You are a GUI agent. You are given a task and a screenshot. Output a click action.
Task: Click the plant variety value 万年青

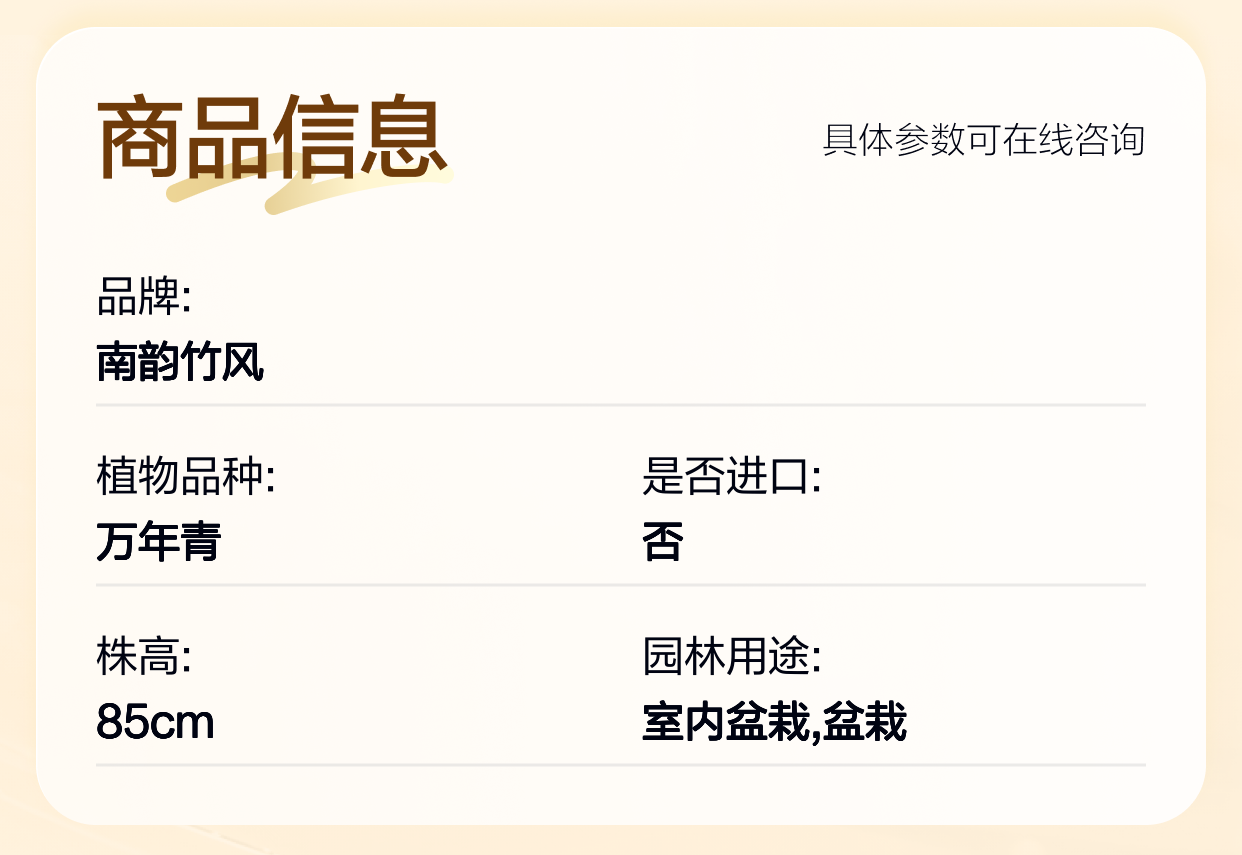pyautogui.click(x=158, y=542)
